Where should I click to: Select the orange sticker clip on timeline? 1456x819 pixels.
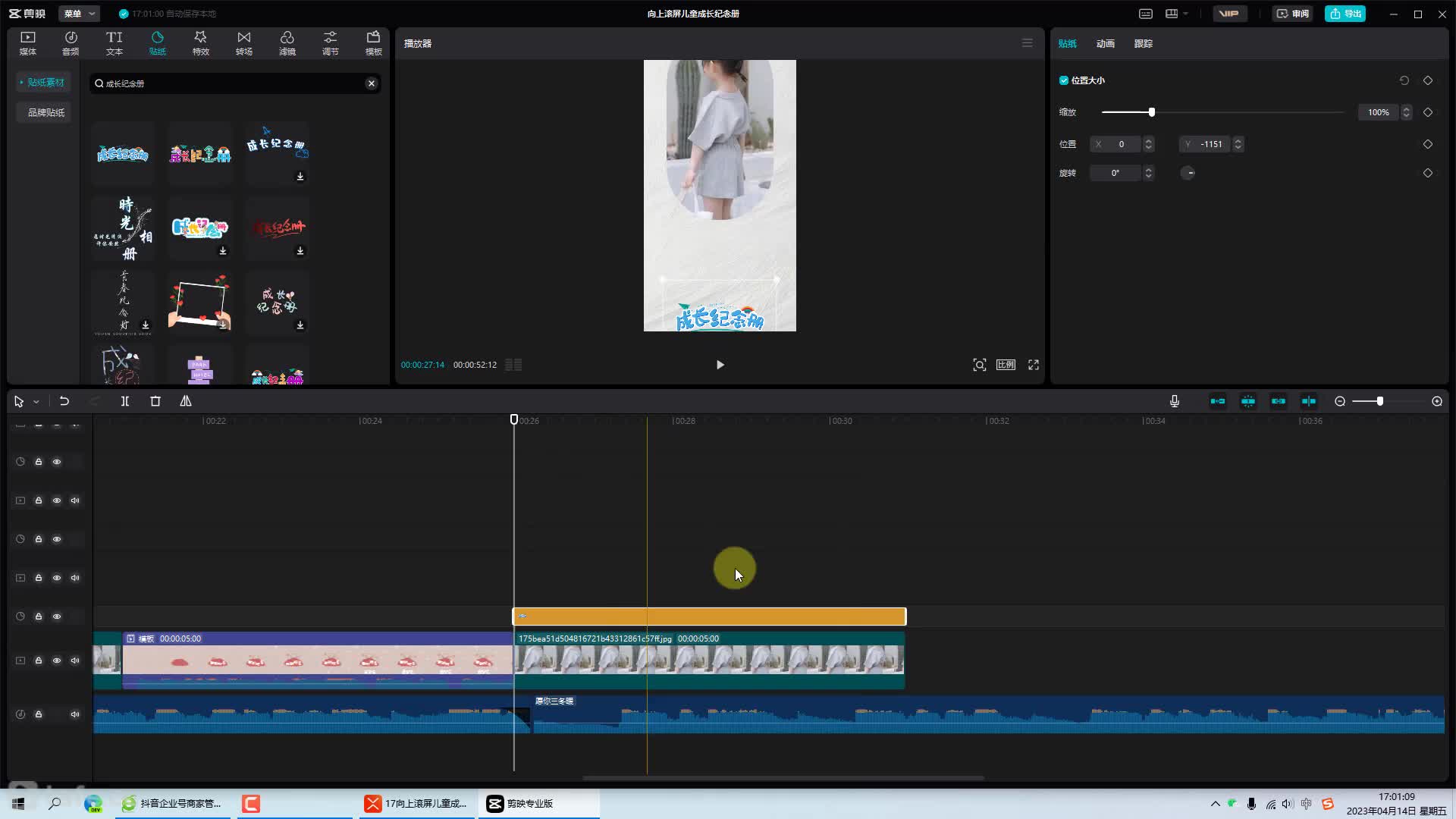(709, 617)
